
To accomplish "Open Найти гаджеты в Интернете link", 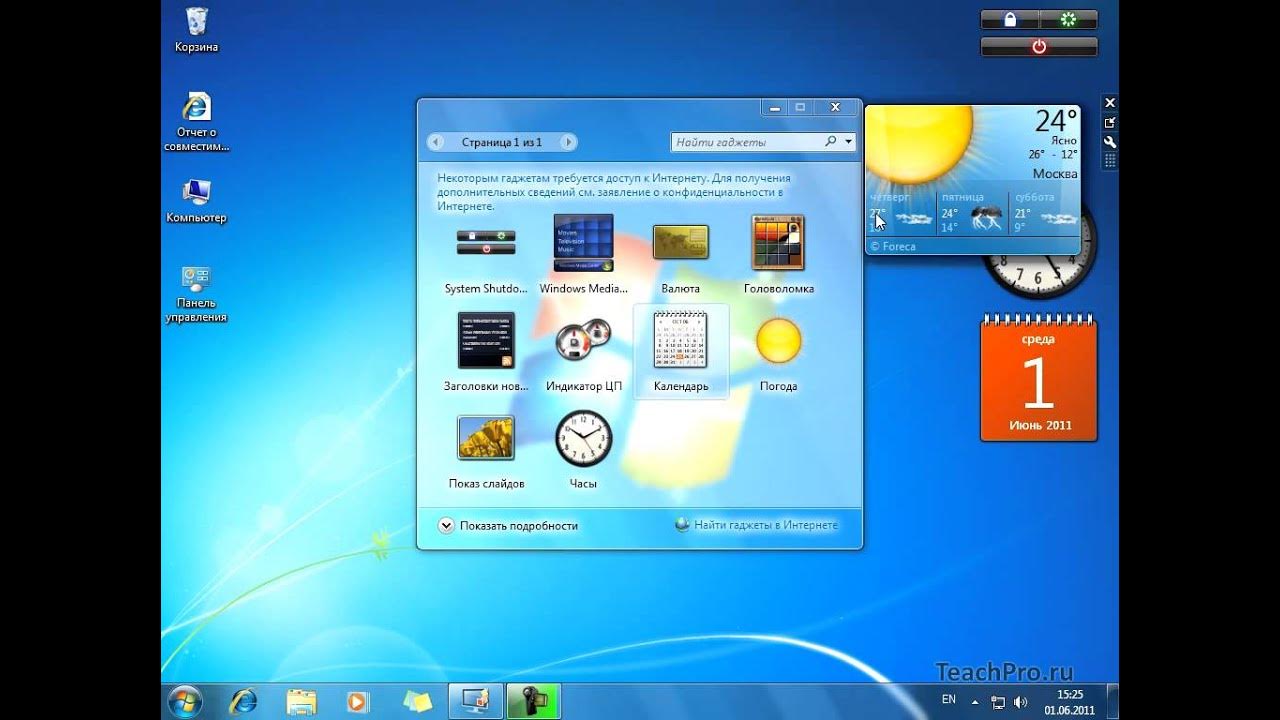I will [x=757, y=524].
